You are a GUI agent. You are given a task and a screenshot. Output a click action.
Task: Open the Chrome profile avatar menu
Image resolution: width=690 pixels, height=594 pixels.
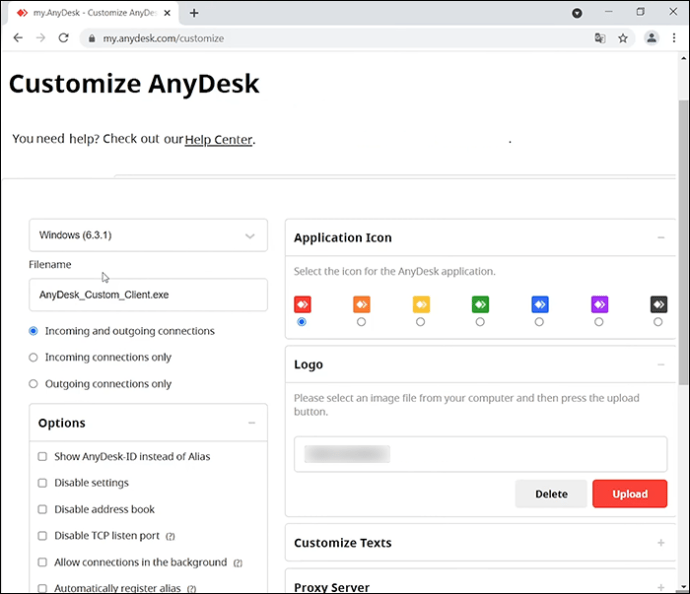point(651,38)
